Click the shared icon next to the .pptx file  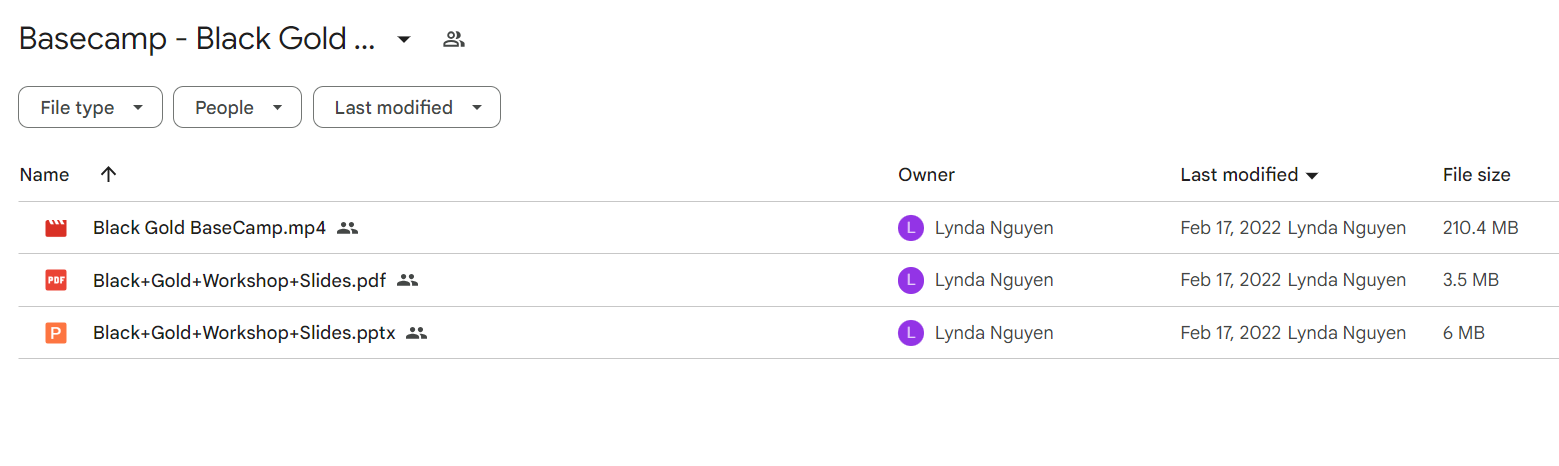pos(417,333)
